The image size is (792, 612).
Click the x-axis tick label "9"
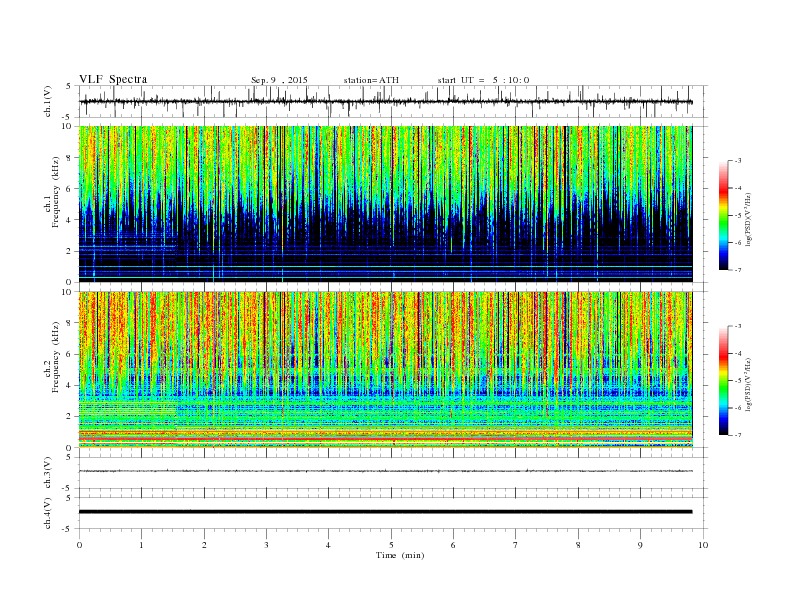tap(640, 545)
